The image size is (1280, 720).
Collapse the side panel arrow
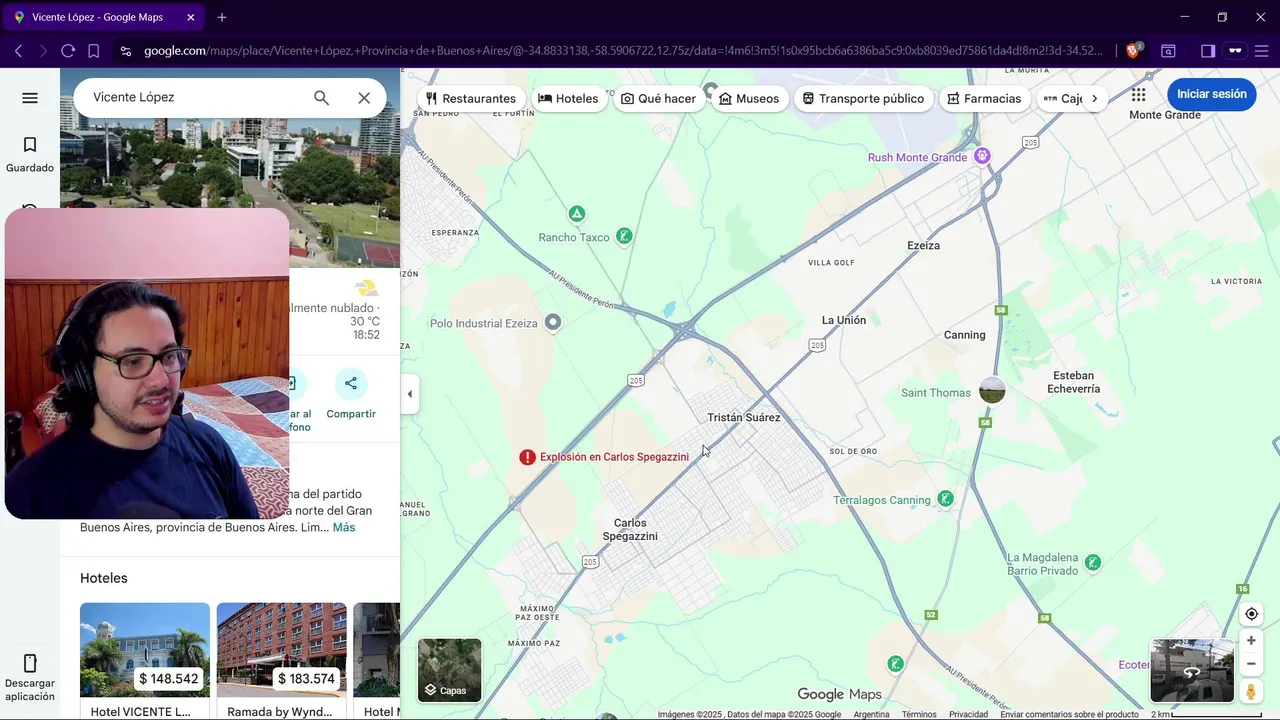(409, 394)
